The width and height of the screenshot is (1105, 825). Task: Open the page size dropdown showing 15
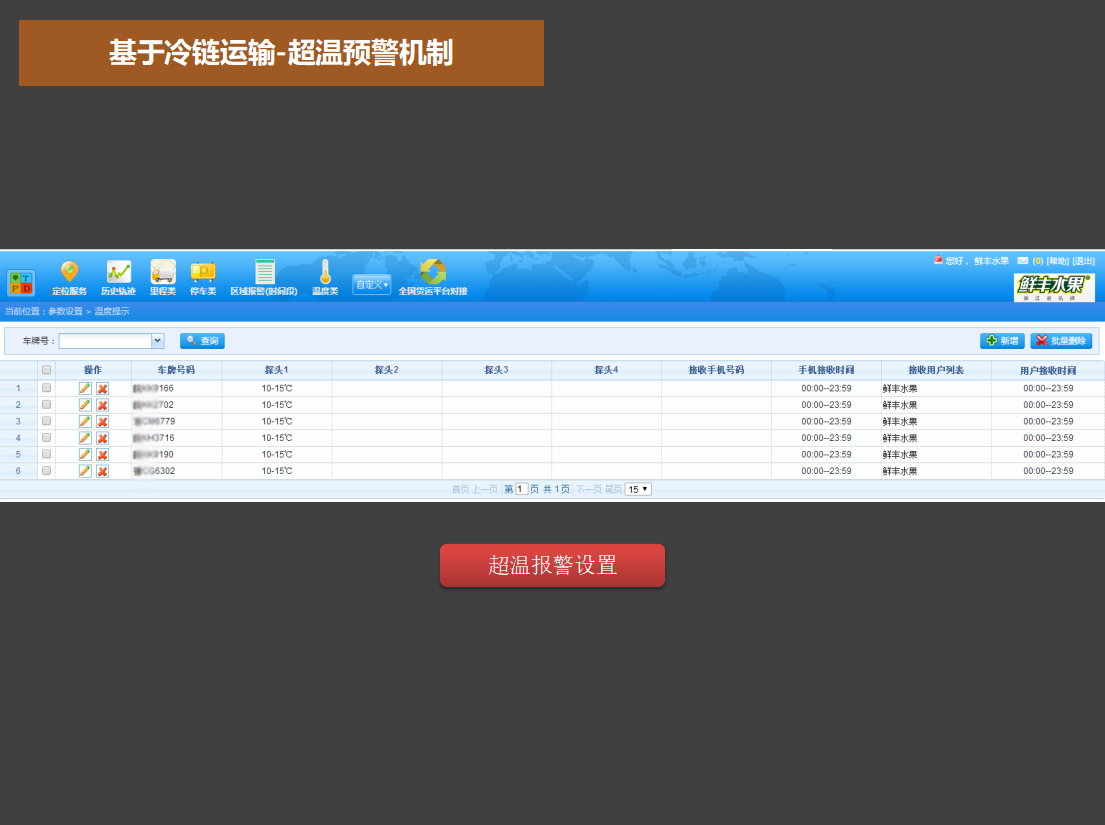coord(638,489)
